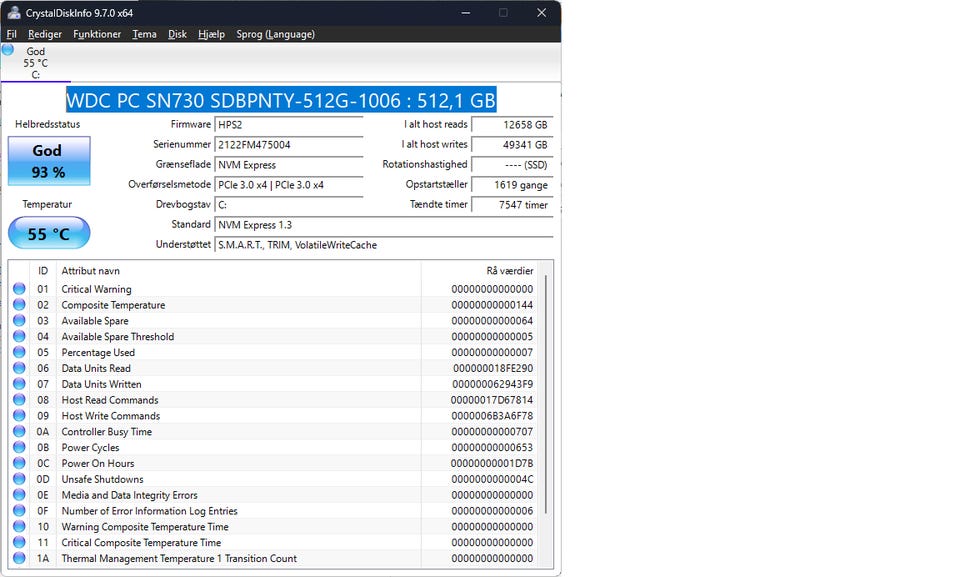960x577 pixels.
Task: Click the status orb for Available Spare Threshold
Action: 19,336
